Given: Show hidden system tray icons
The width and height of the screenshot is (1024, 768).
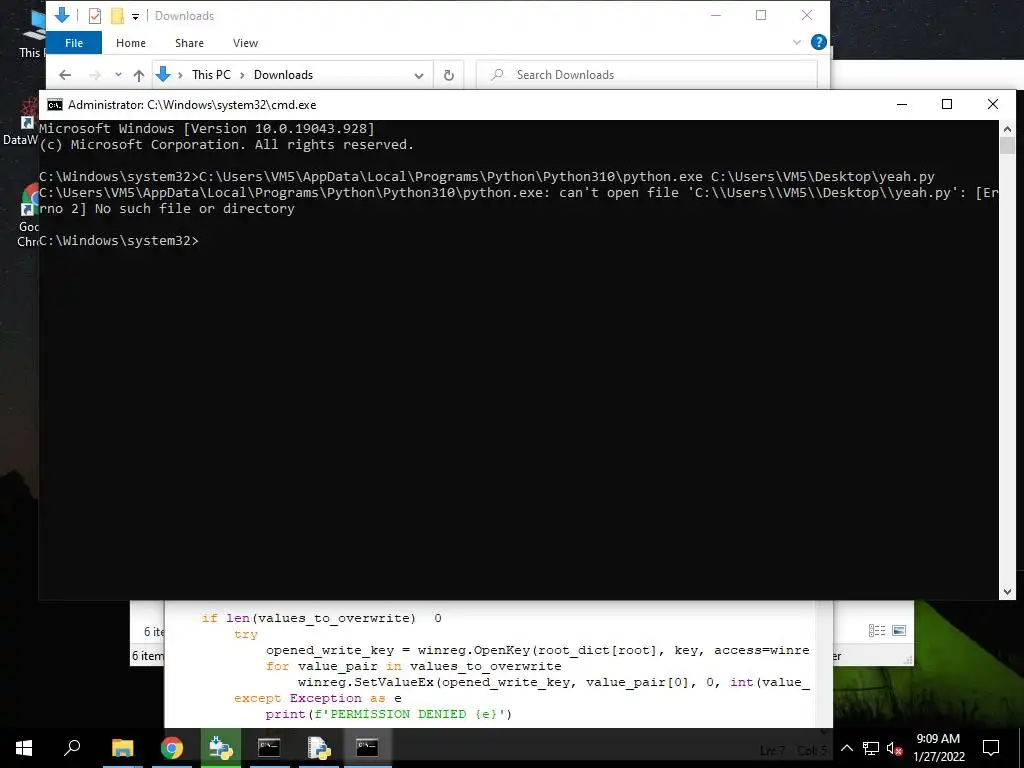Looking at the screenshot, I should tap(846, 748).
